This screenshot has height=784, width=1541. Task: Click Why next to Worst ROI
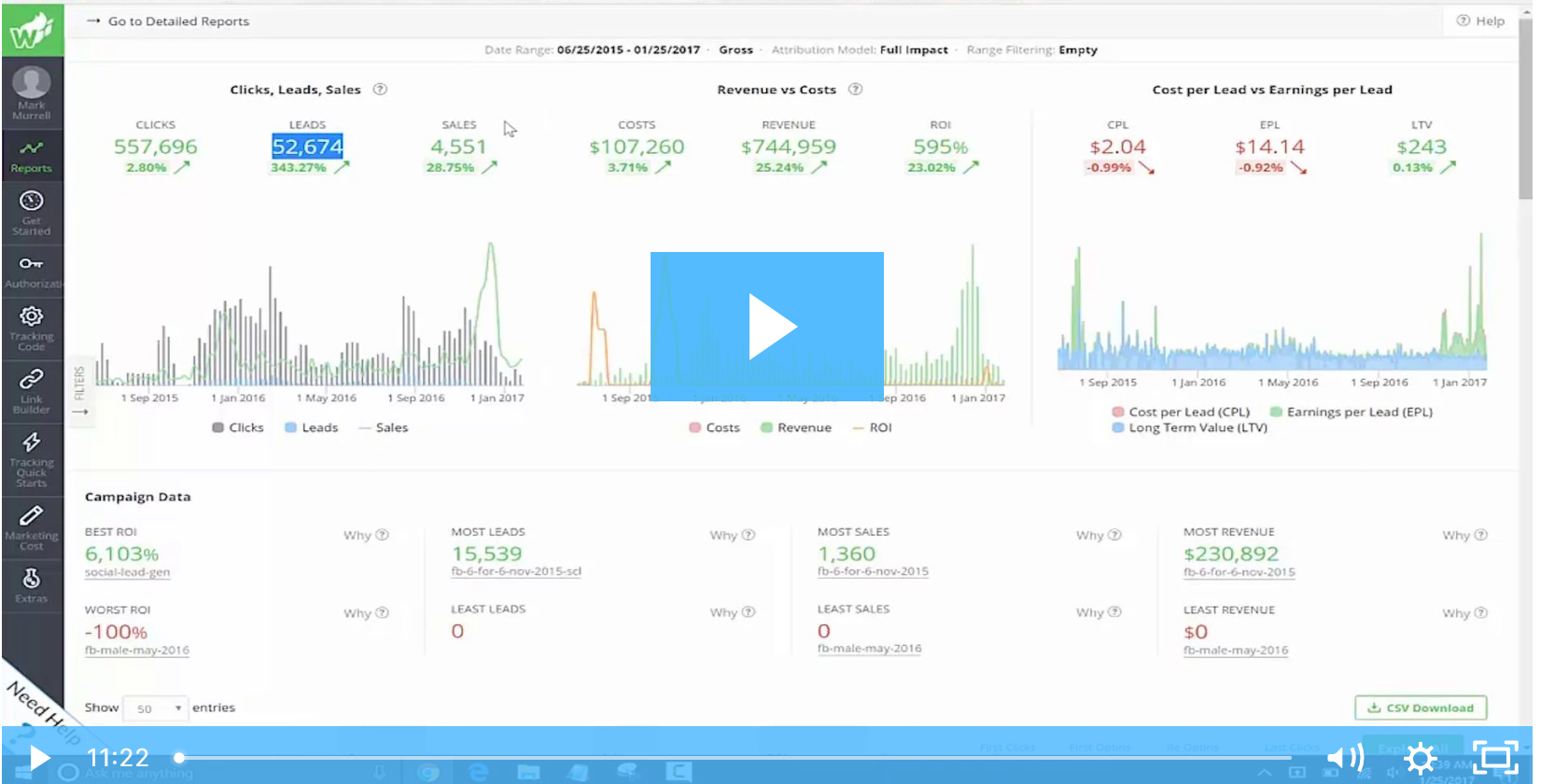(x=366, y=613)
